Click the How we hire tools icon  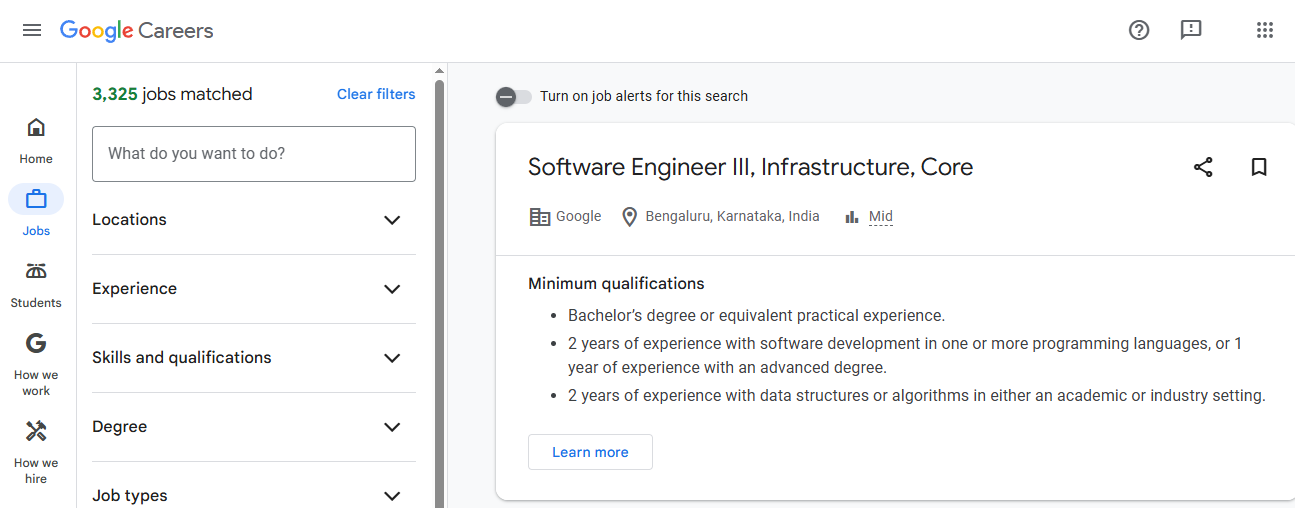(x=36, y=431)
